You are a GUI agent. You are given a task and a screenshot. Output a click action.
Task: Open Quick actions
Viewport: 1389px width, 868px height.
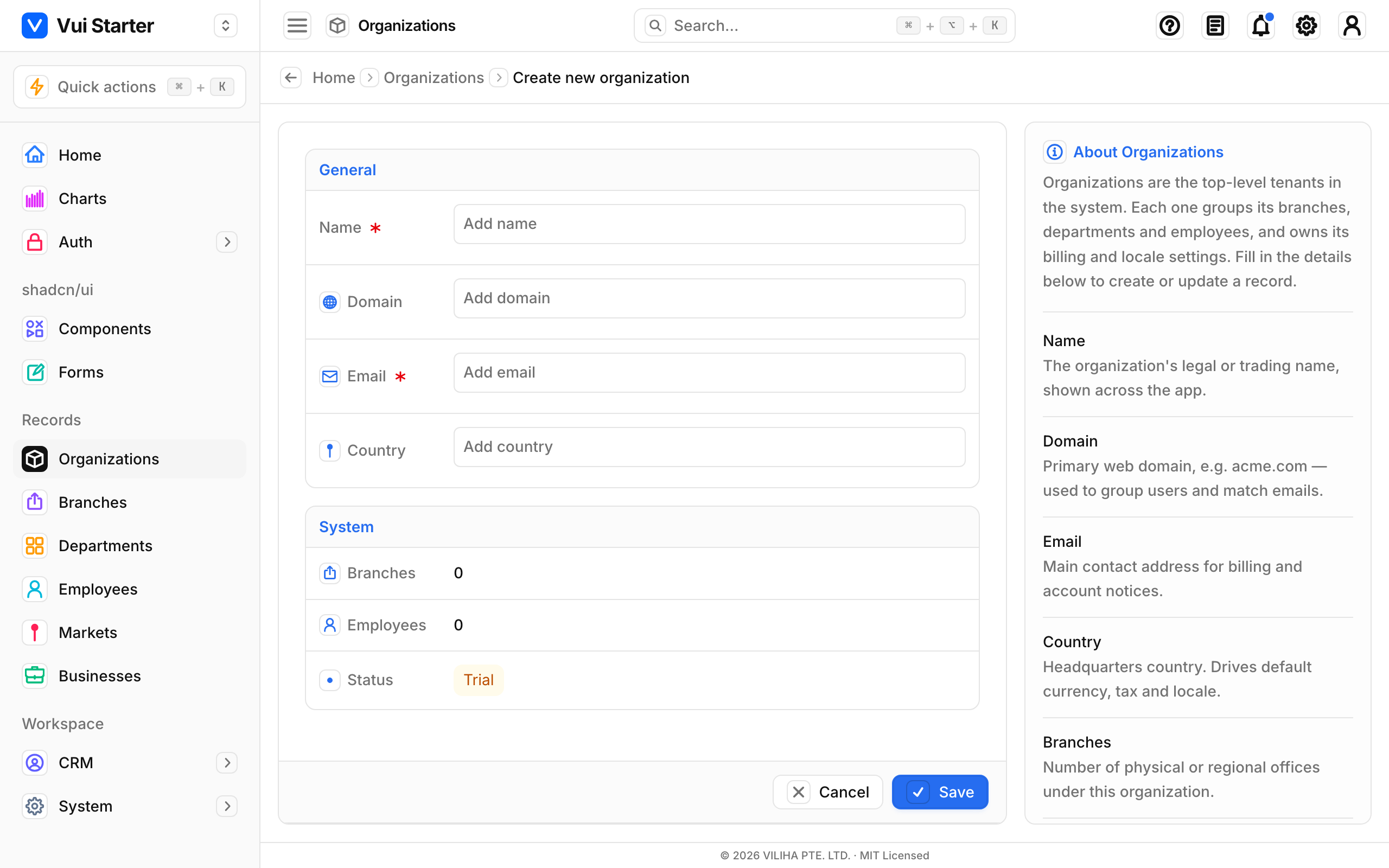(130, 87)
